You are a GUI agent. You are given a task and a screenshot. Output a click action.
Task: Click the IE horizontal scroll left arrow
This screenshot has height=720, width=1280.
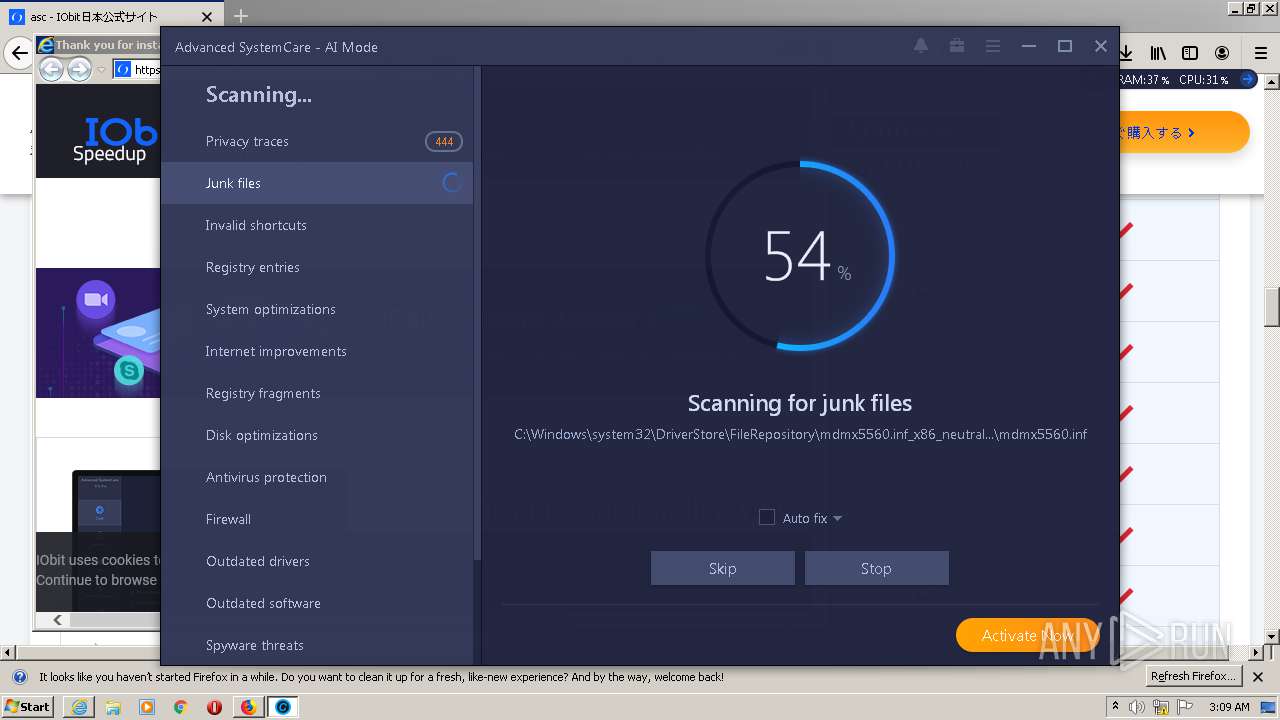pyautogui.click(x=58, y=620)
